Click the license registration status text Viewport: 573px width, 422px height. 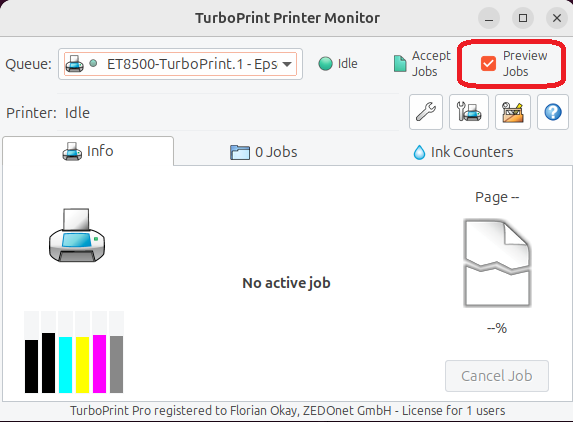pos(288,411)
